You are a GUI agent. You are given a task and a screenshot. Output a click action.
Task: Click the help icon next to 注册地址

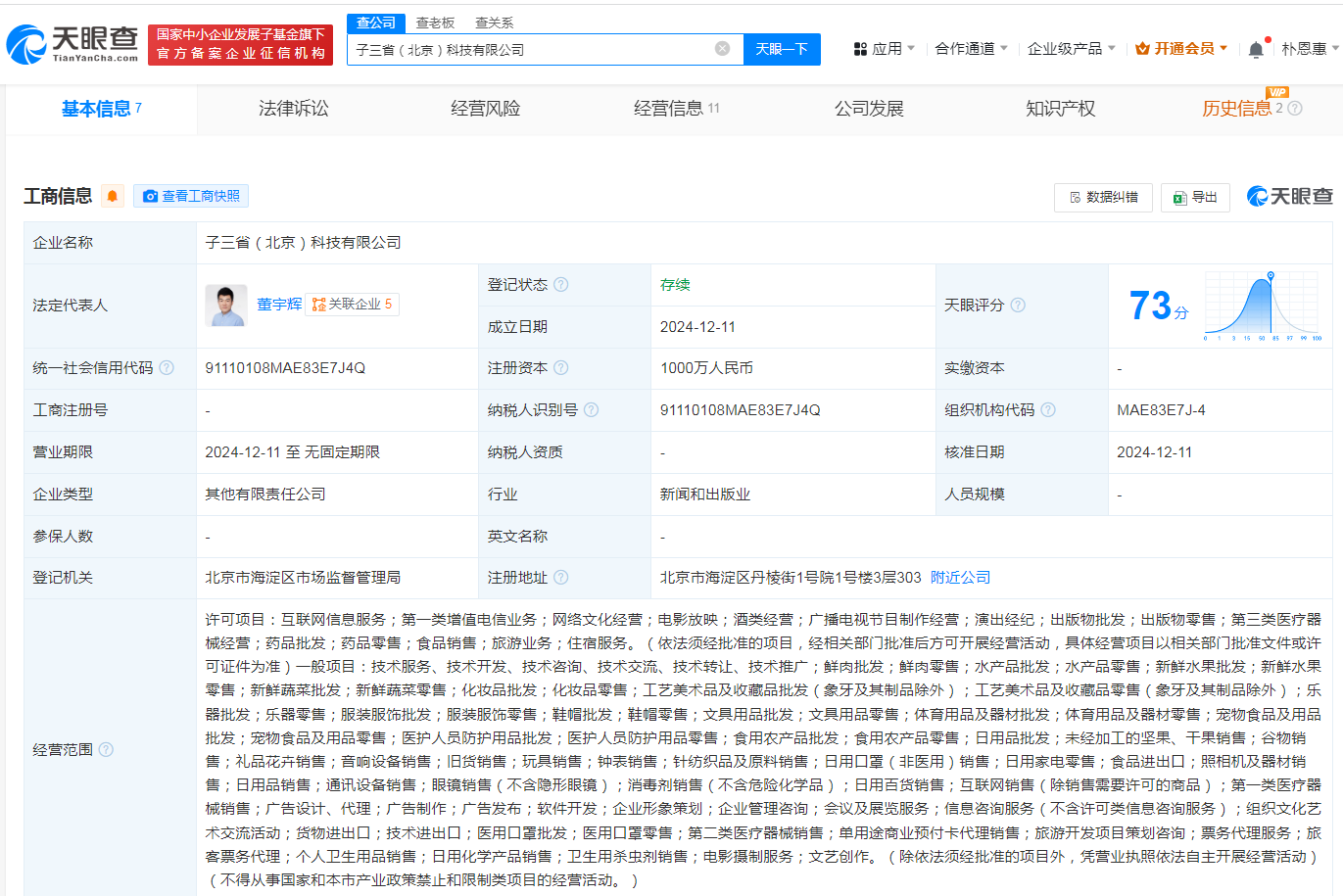pos(560,578)
